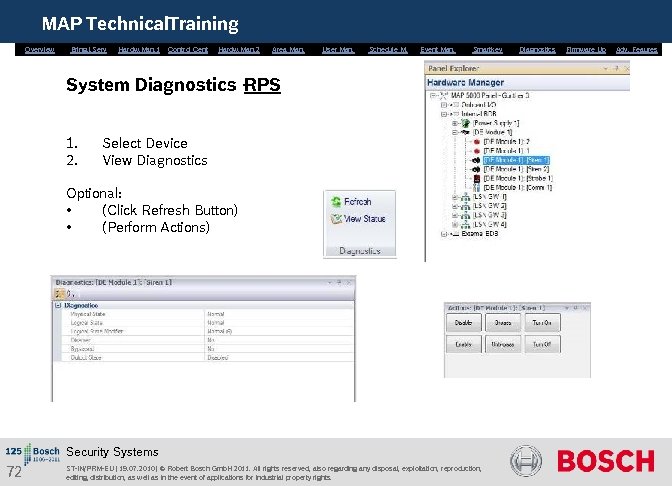Select [DE Module 1]: [Comm 1] tree item

pyautogui.click(x=518, y=188)
